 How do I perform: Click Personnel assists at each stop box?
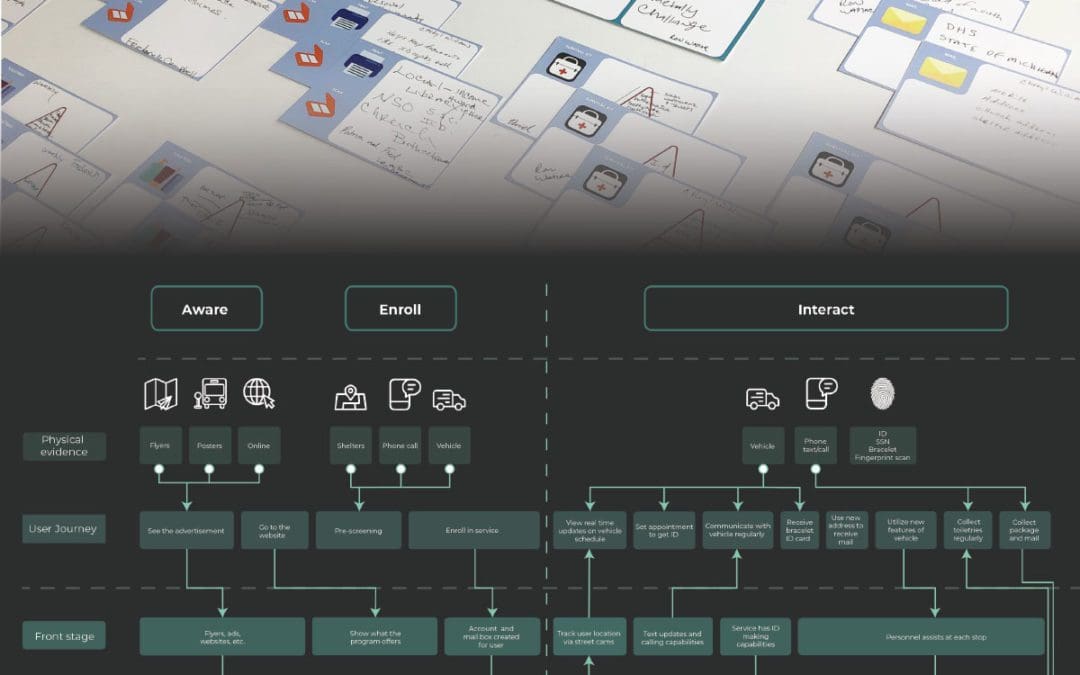[920, 637]
